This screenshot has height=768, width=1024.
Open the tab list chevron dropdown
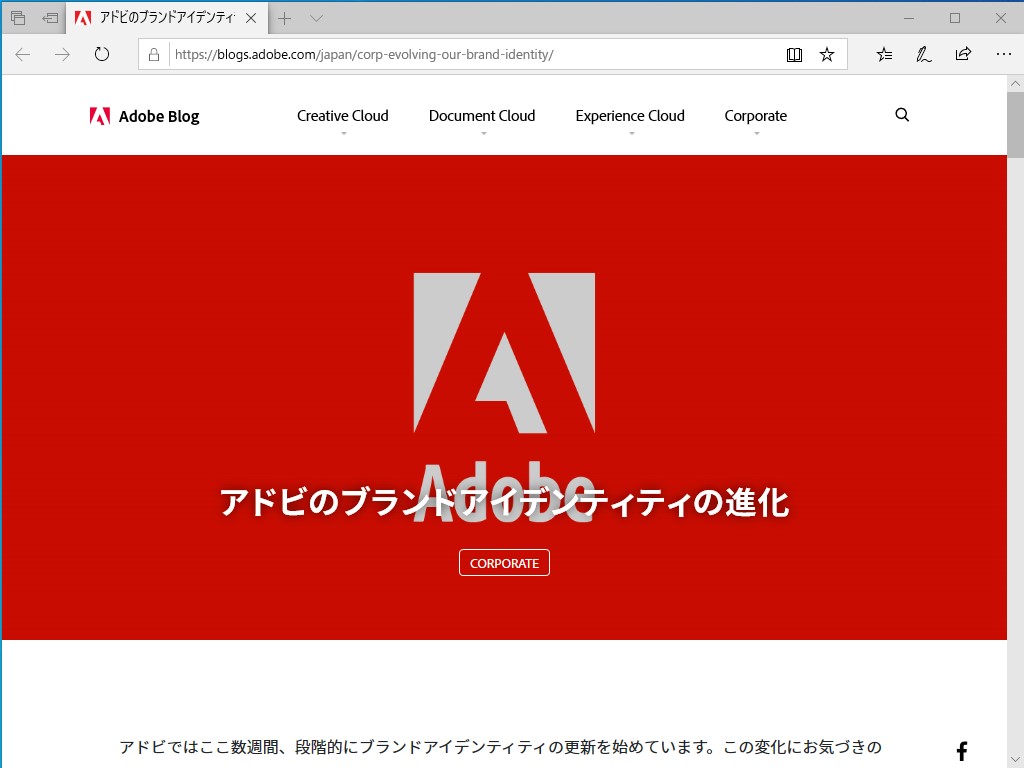click(317, 17)
